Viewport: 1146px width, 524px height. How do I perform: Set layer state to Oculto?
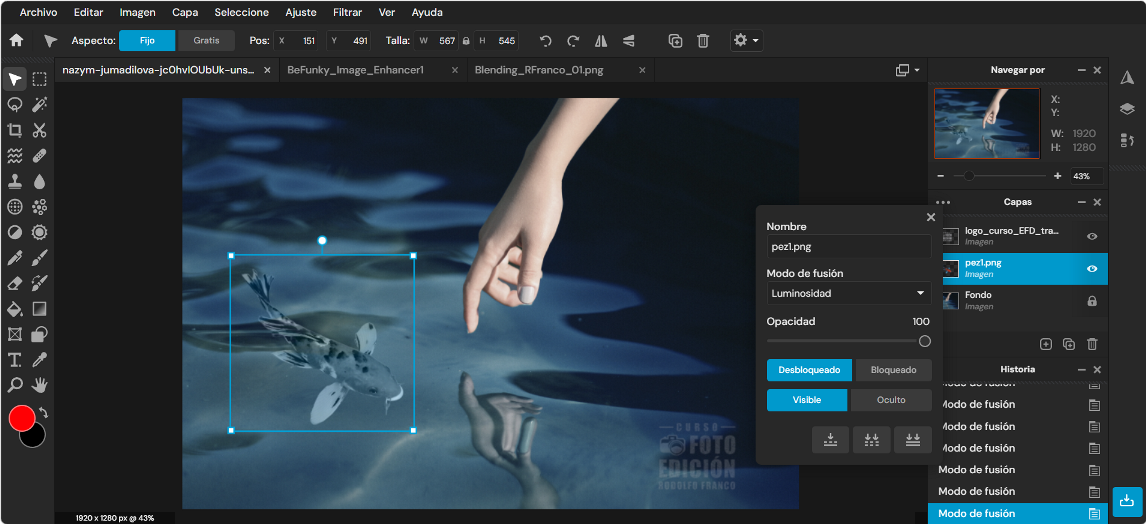(890, 400)
